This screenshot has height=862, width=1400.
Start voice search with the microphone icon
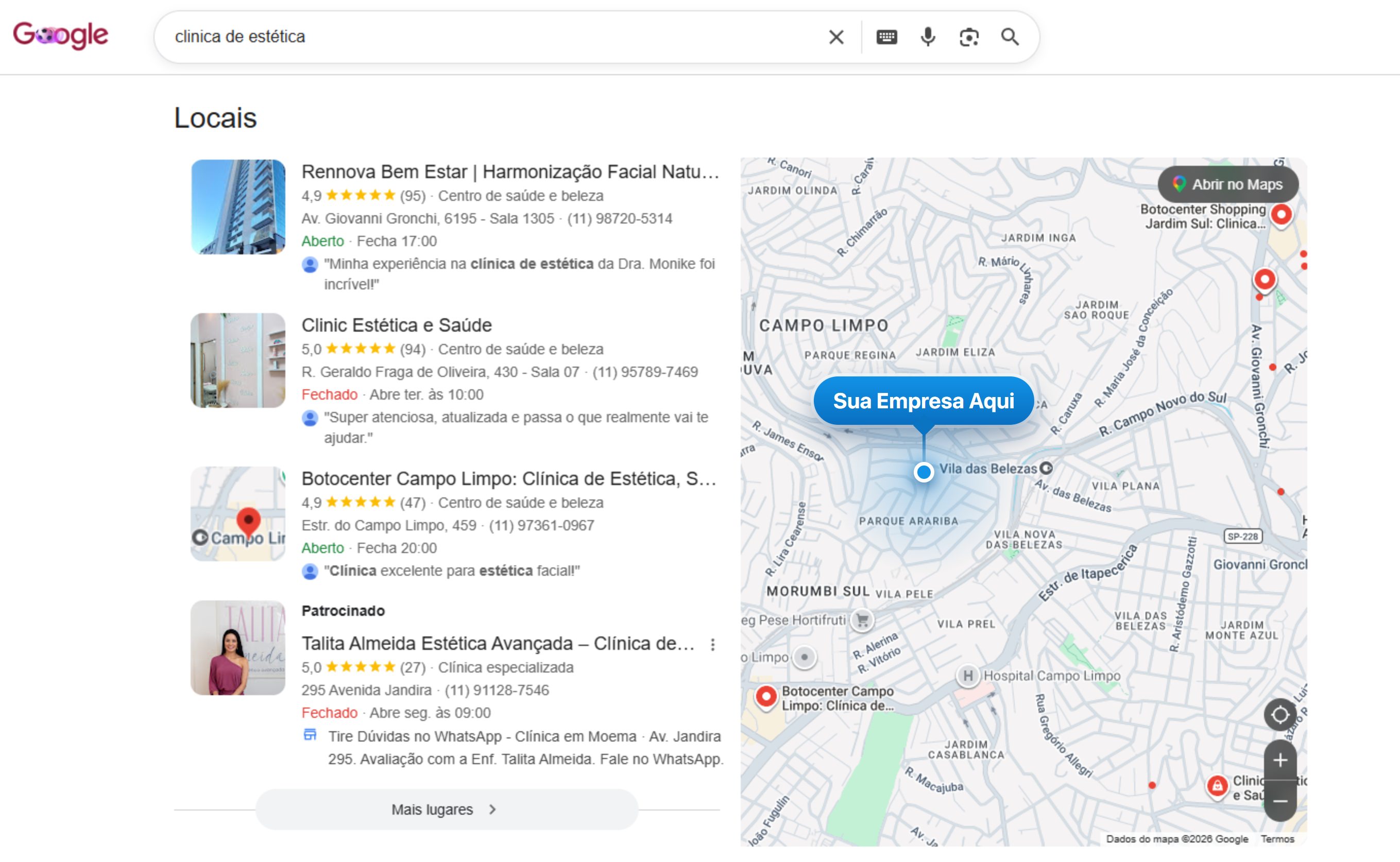click(928, 37)
